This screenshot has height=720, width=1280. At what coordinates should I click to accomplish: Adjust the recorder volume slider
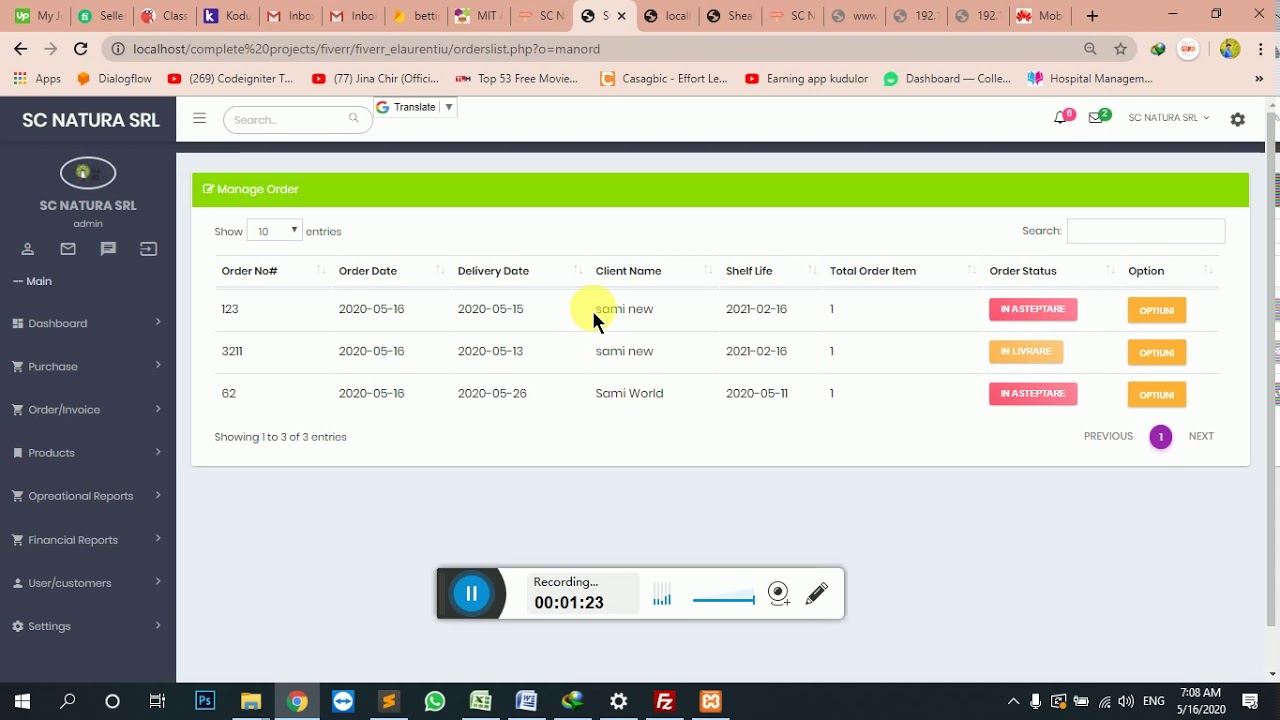click(723, 600)
